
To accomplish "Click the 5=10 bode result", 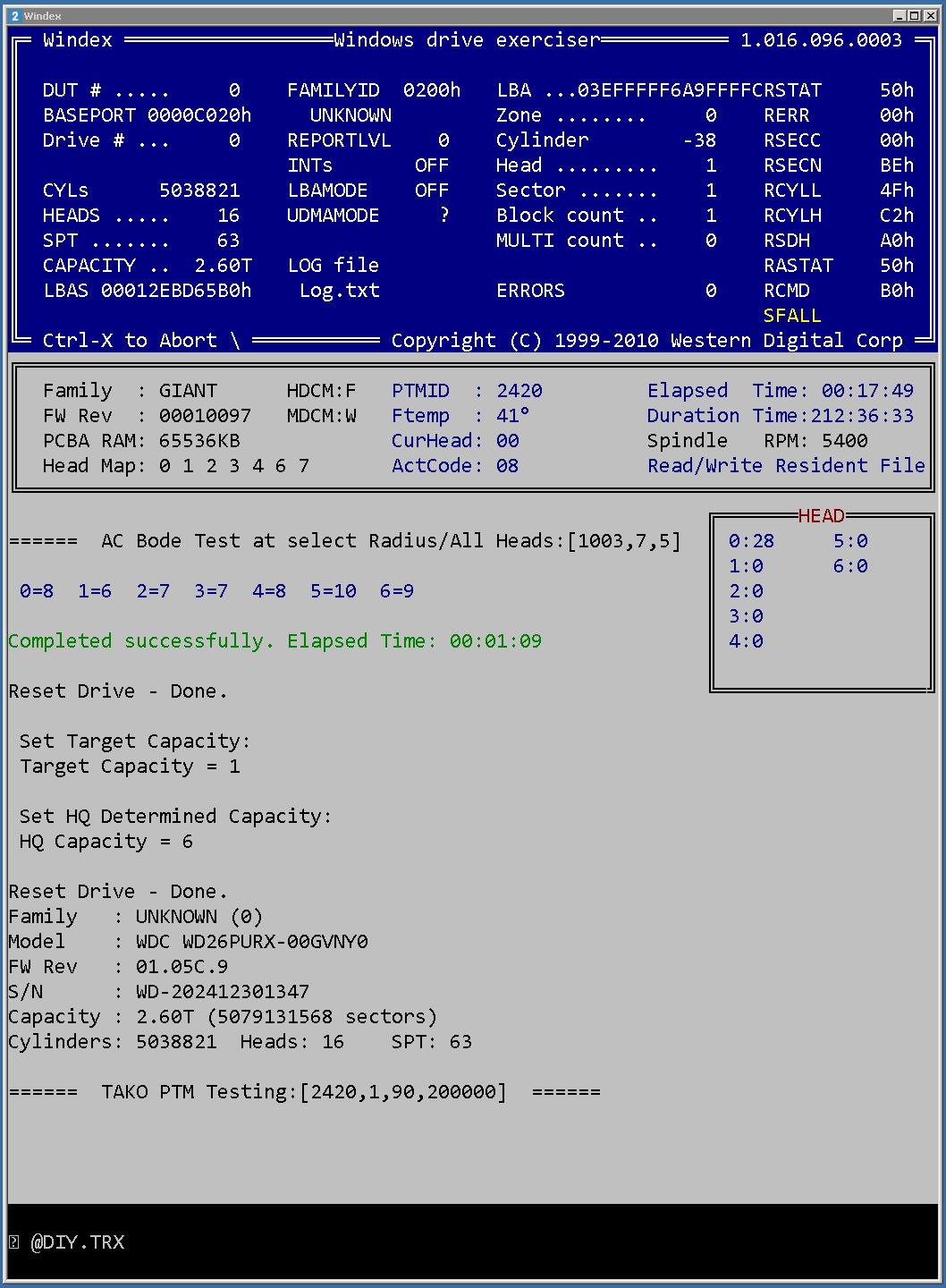I will tap(334, 591).
